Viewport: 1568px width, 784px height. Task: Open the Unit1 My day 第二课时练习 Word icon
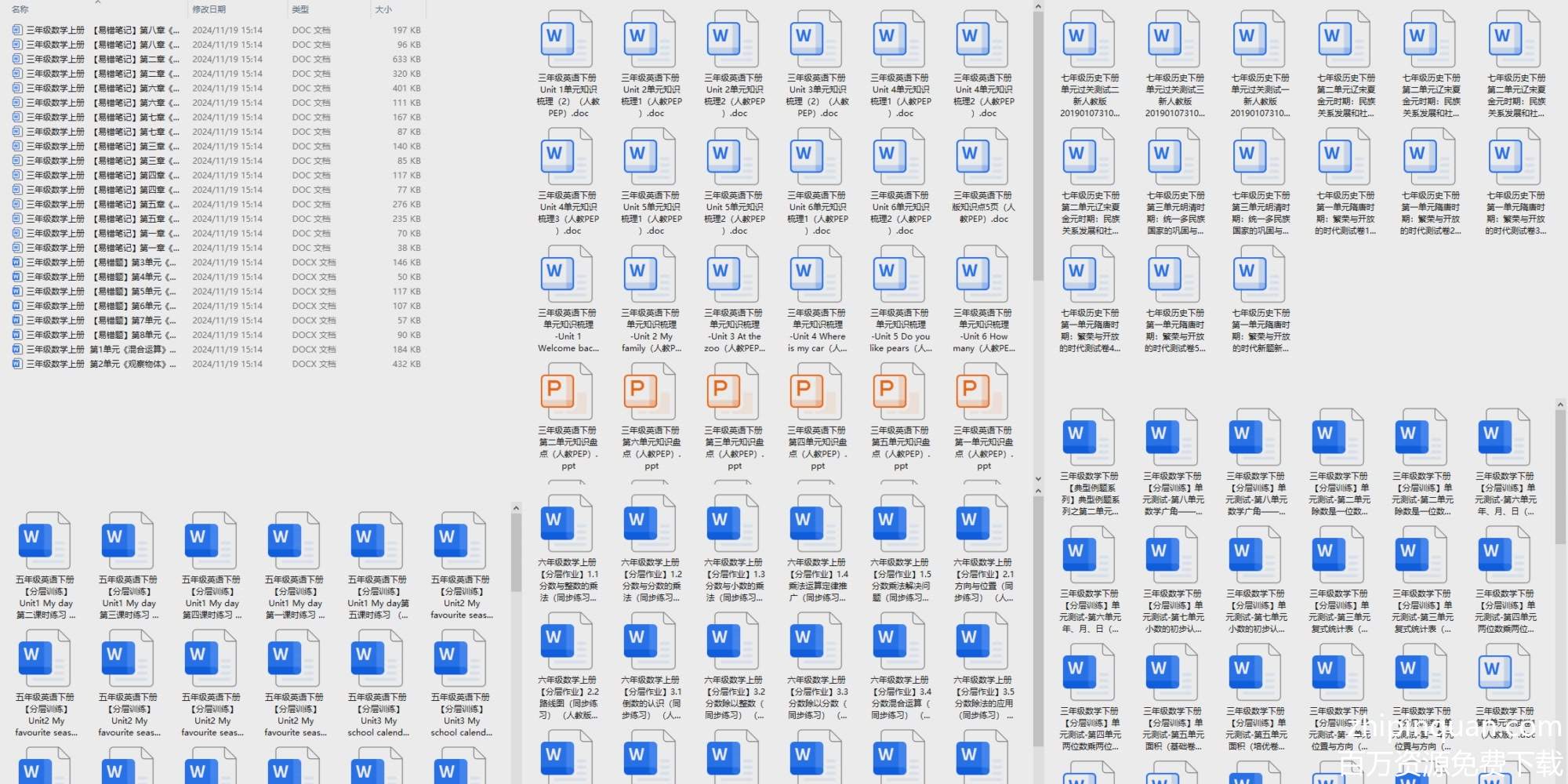(x=44, y=541)
